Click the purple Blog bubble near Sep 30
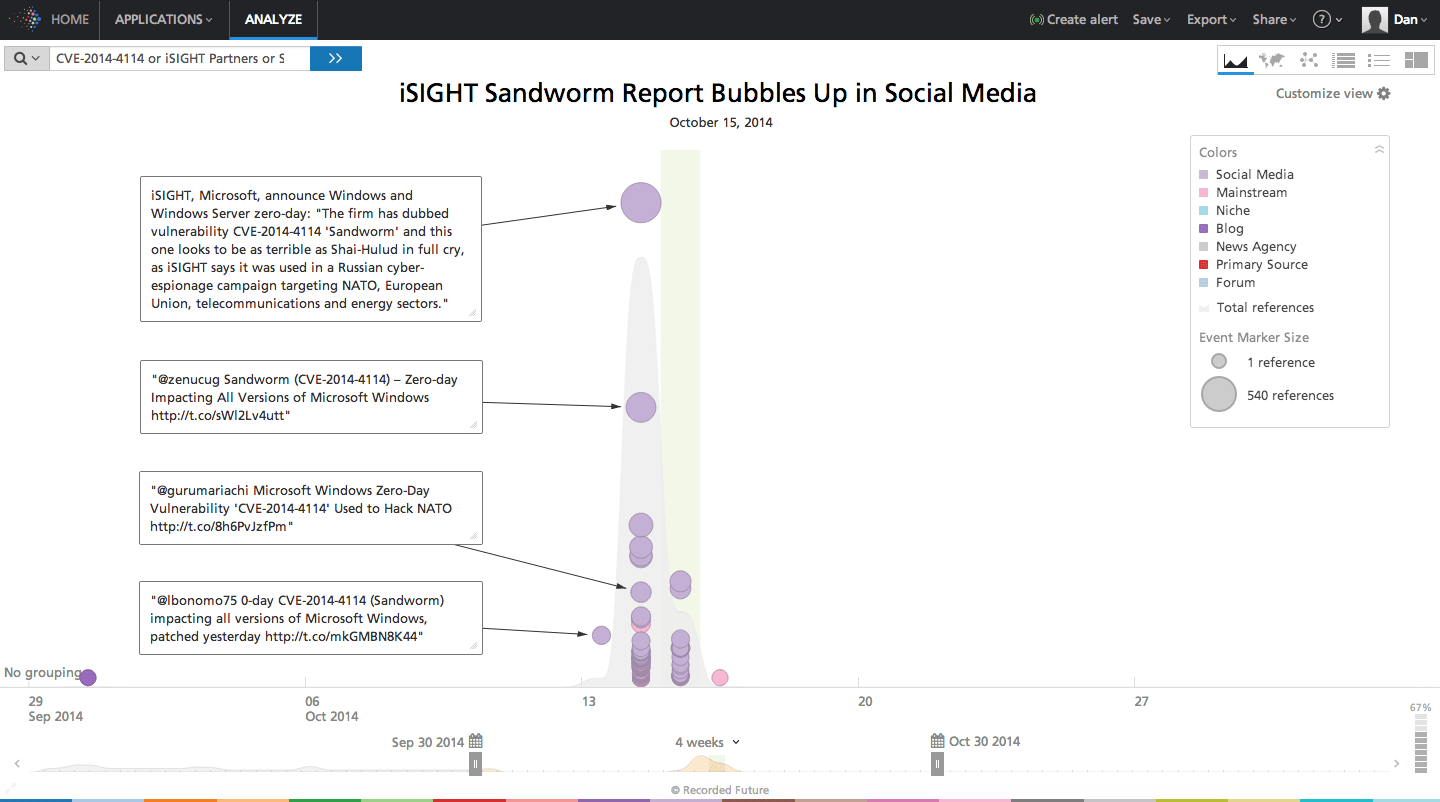1440x802 pixels. point(88,677)
